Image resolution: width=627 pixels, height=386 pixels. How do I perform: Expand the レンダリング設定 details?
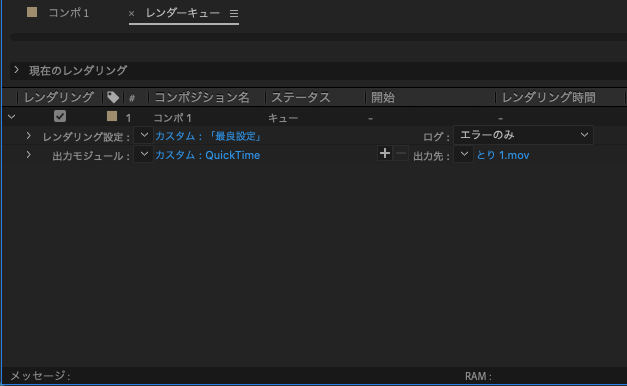click(28, 136)
